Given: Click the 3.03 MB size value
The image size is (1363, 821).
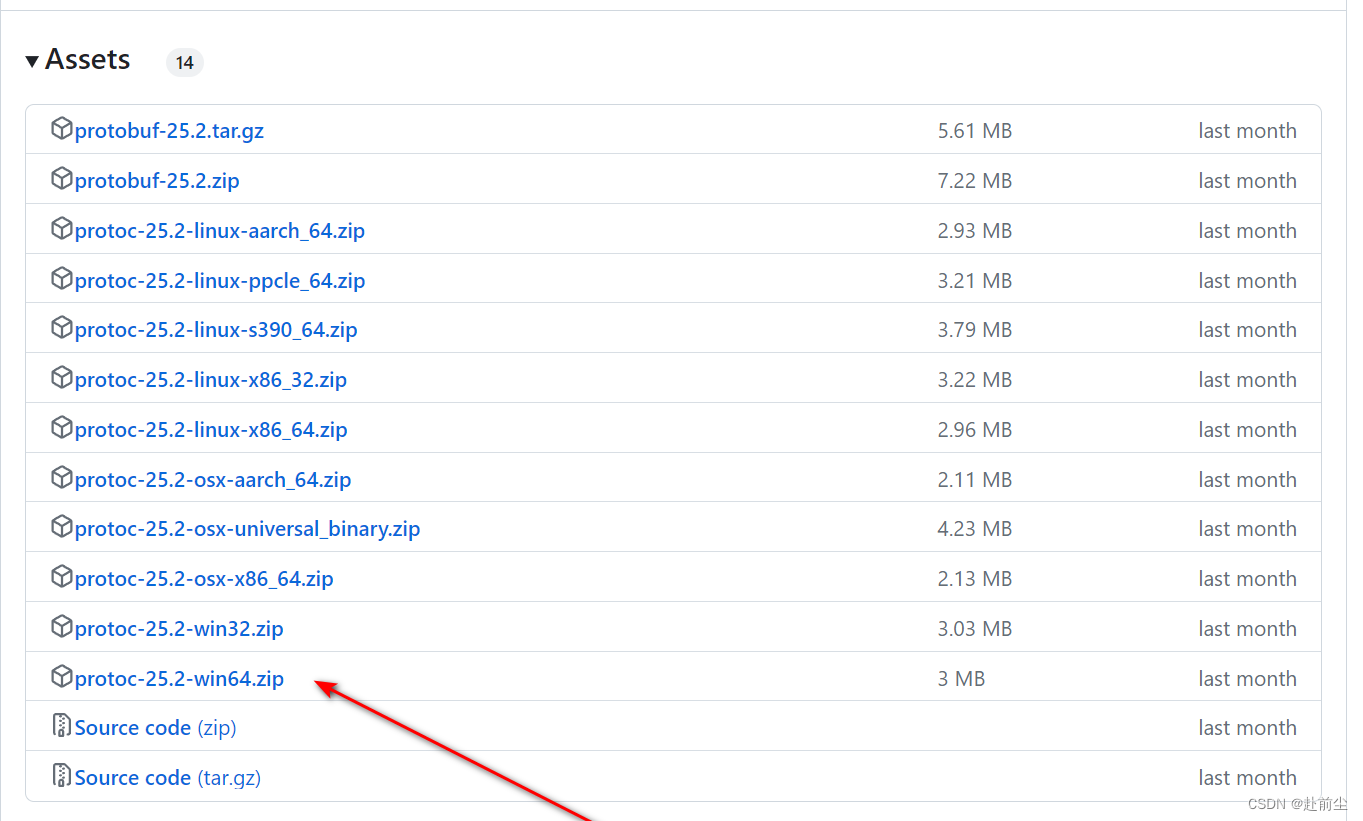Looking at the screenshot, I should [975, 629].
